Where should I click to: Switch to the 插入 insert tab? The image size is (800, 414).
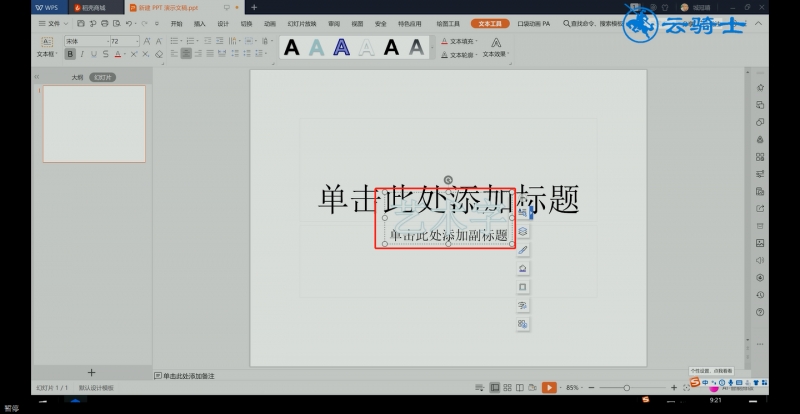(x=199, y=23)
